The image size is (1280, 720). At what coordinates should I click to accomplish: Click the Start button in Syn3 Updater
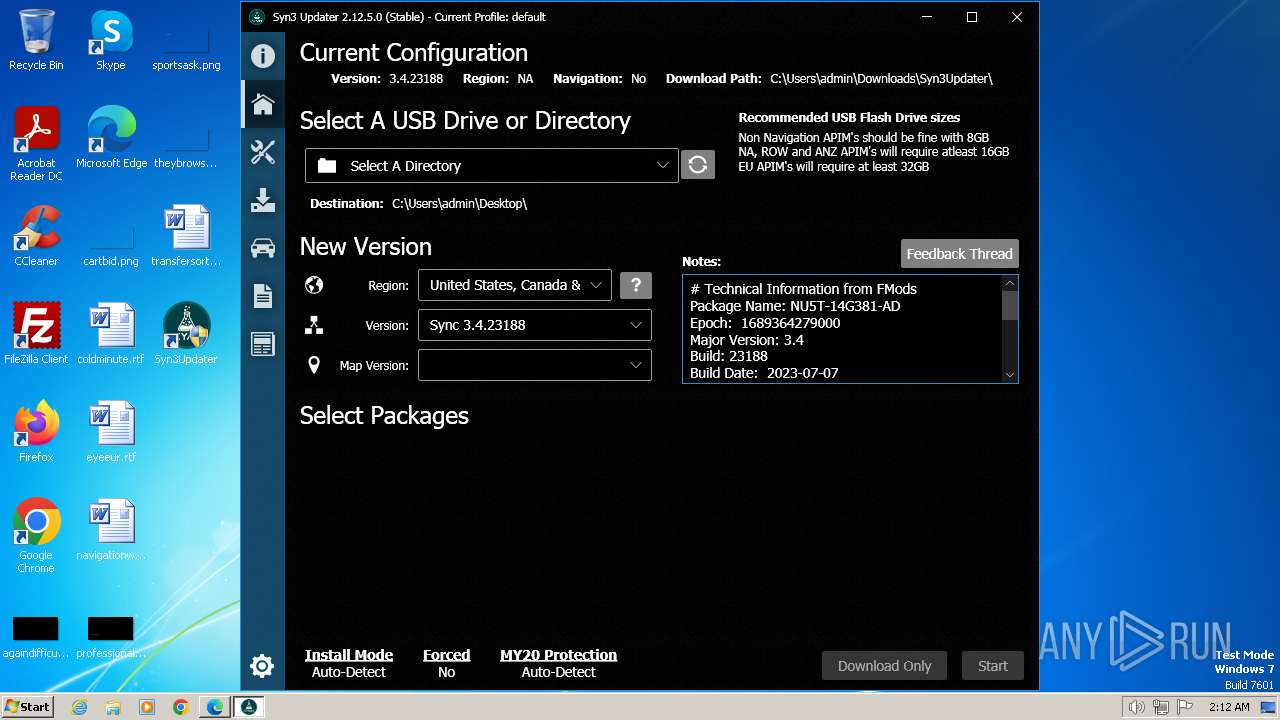point(993,666)
